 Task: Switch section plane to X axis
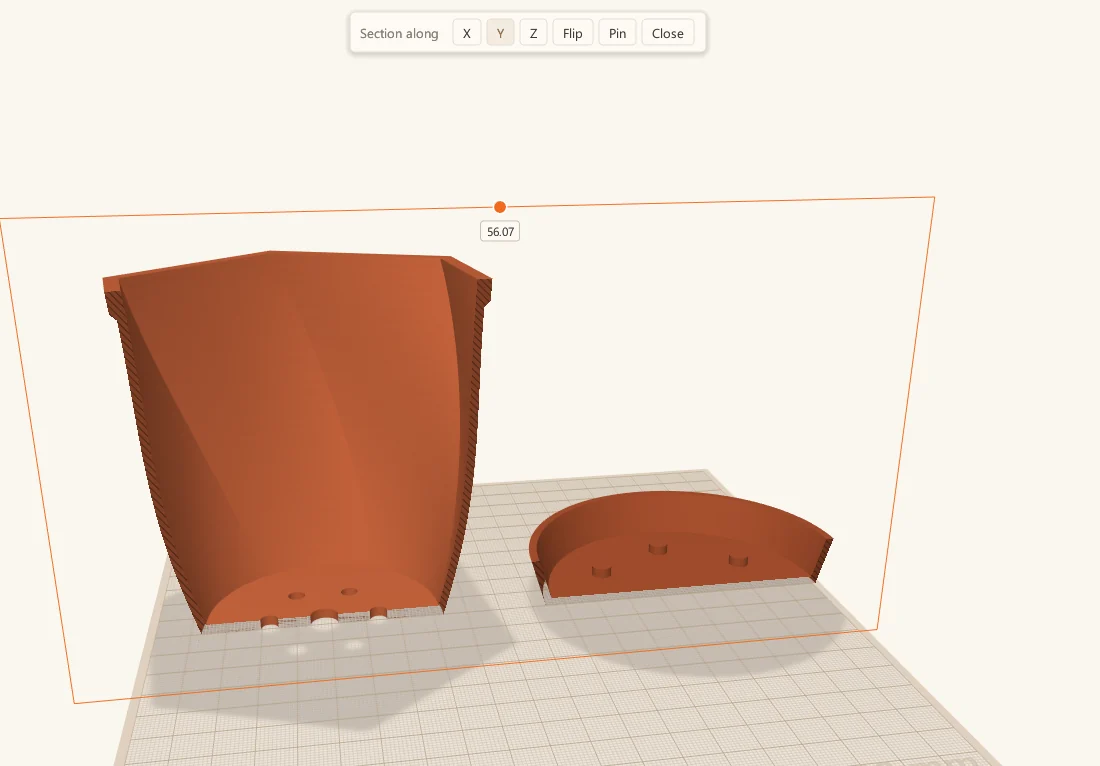pyautogui.click(x=467, y=33)
